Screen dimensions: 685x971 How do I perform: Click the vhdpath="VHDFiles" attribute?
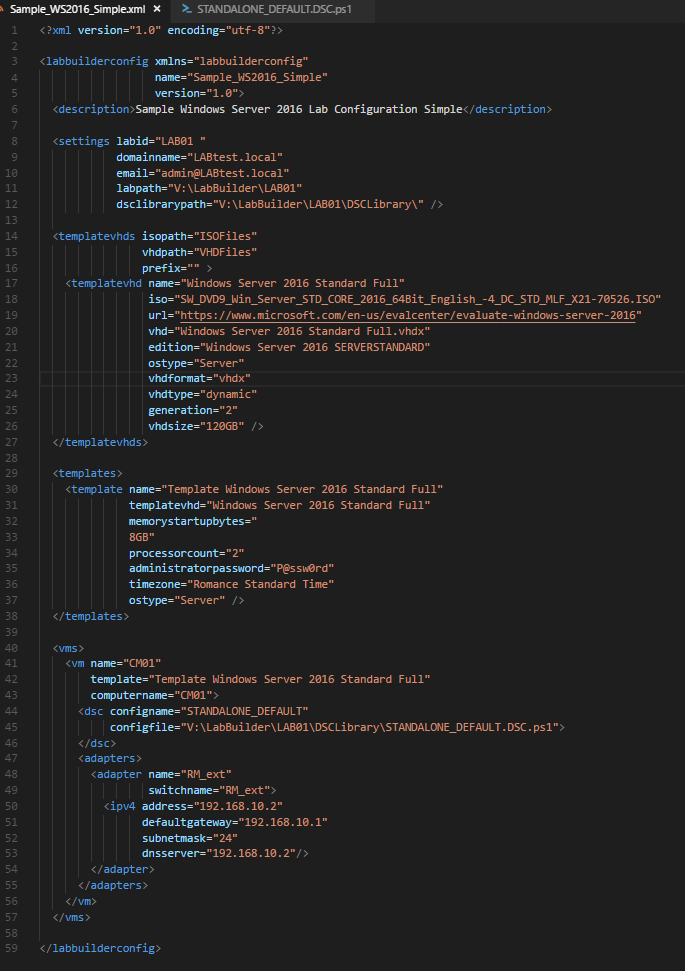pyautogui.click(x=199, y=253)
